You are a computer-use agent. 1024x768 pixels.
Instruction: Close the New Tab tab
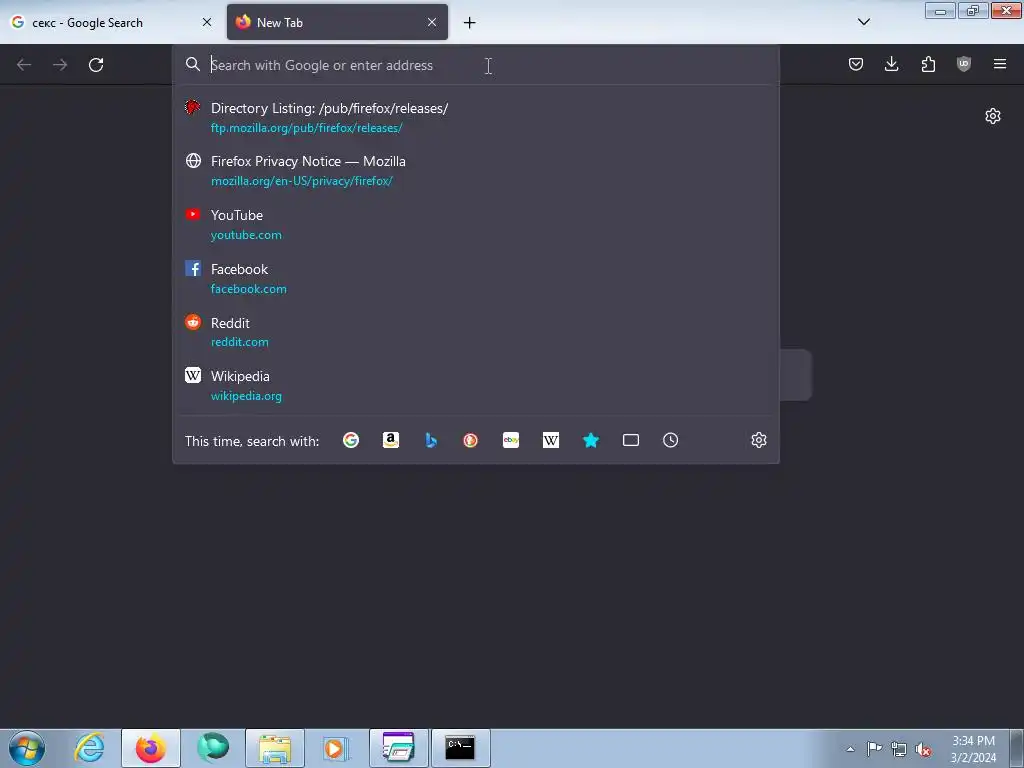432,22
